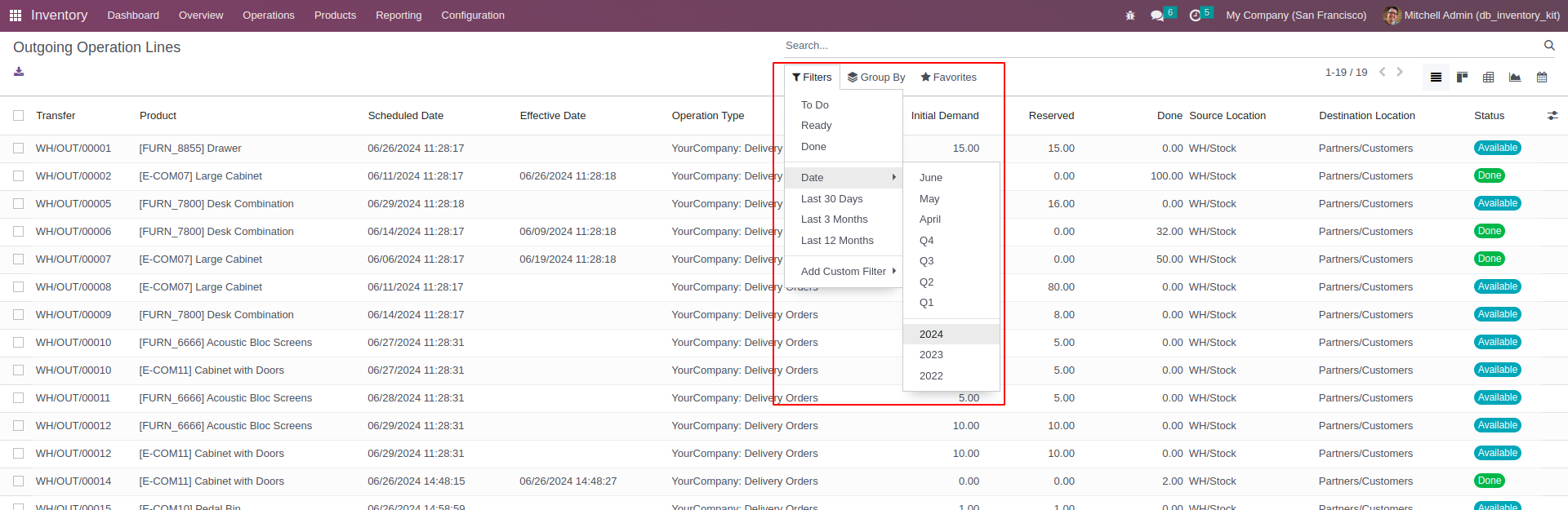Open the Products menu
This screenshot has width=1568, height=510.
[335, 16]
